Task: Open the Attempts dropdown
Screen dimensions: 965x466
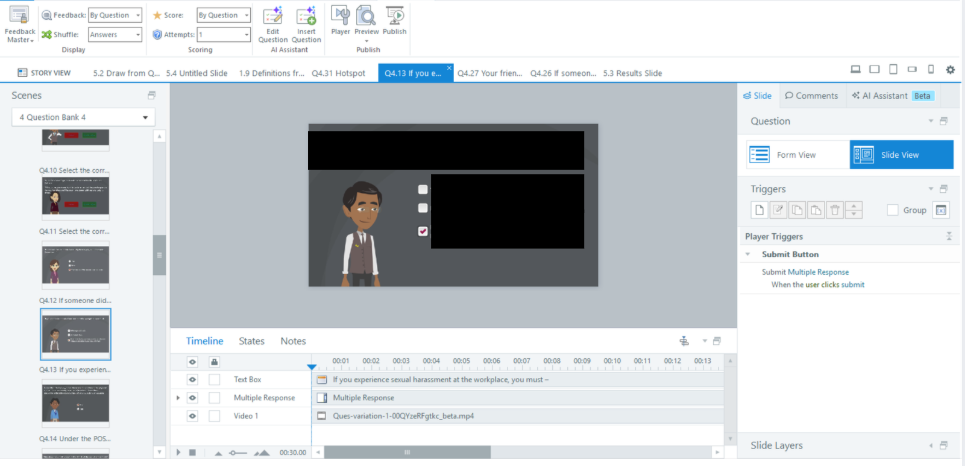Action: [224, 34]
